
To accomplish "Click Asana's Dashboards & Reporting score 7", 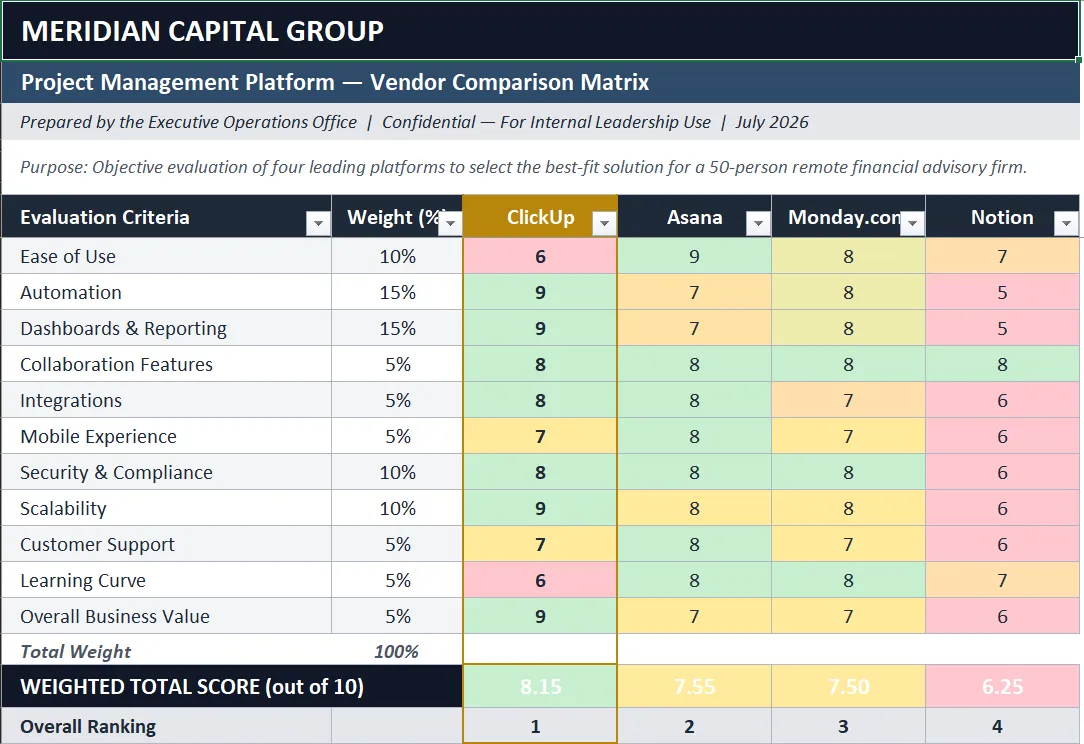I will coord(694,328).
